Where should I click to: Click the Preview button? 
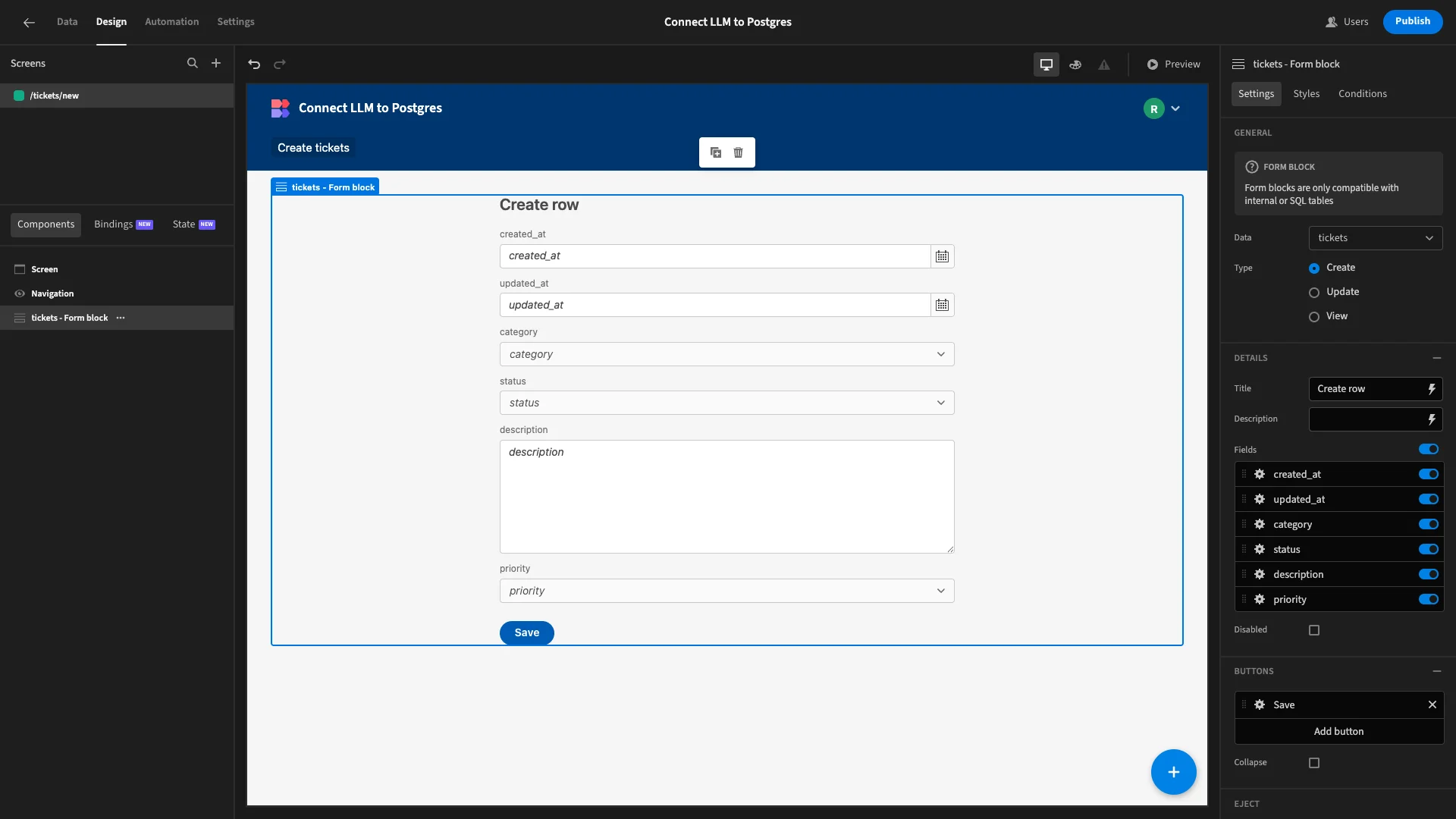[x=1173, y=64]
